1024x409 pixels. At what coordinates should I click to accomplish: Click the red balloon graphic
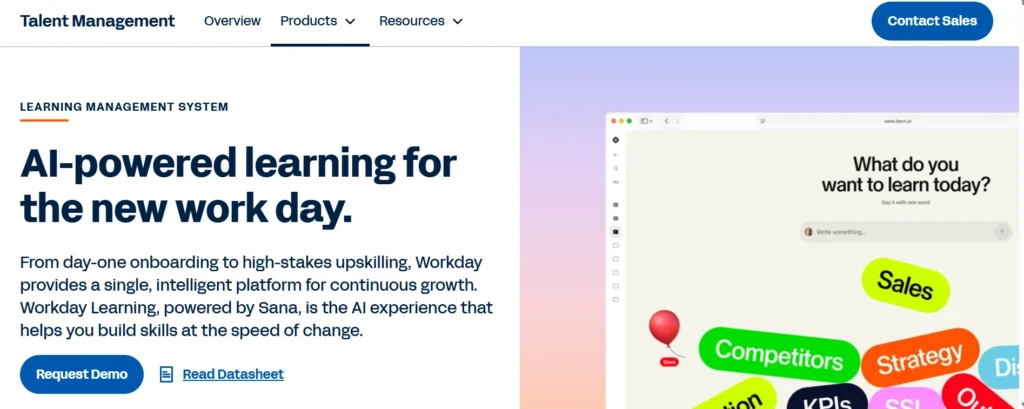[664, 329]
